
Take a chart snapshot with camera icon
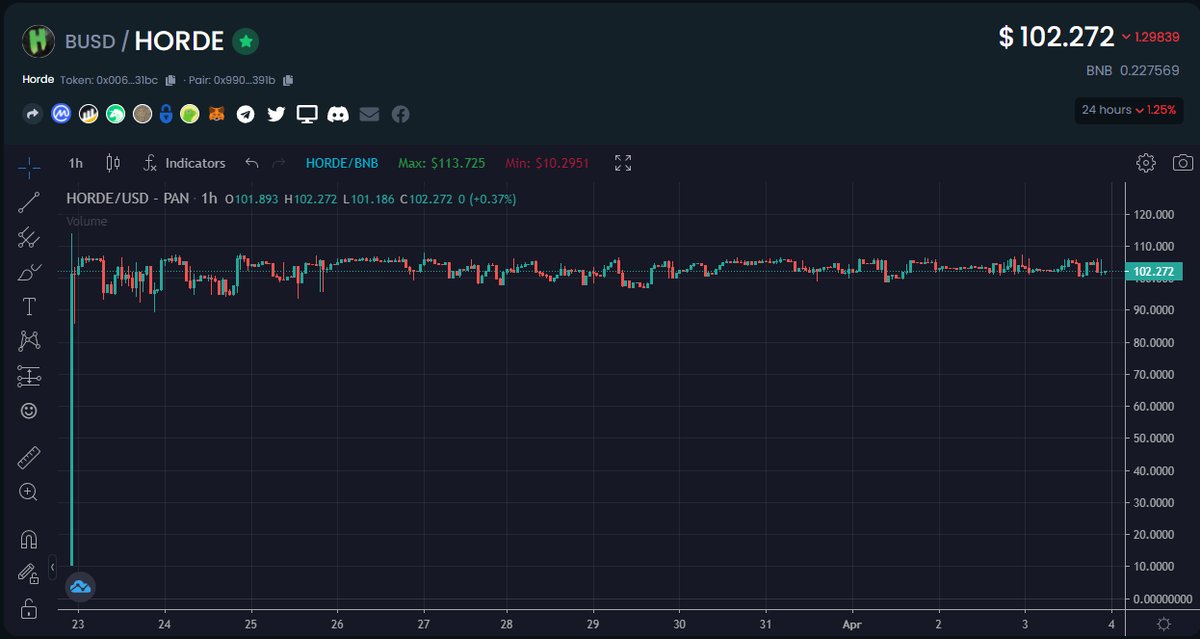(1183, 163)
